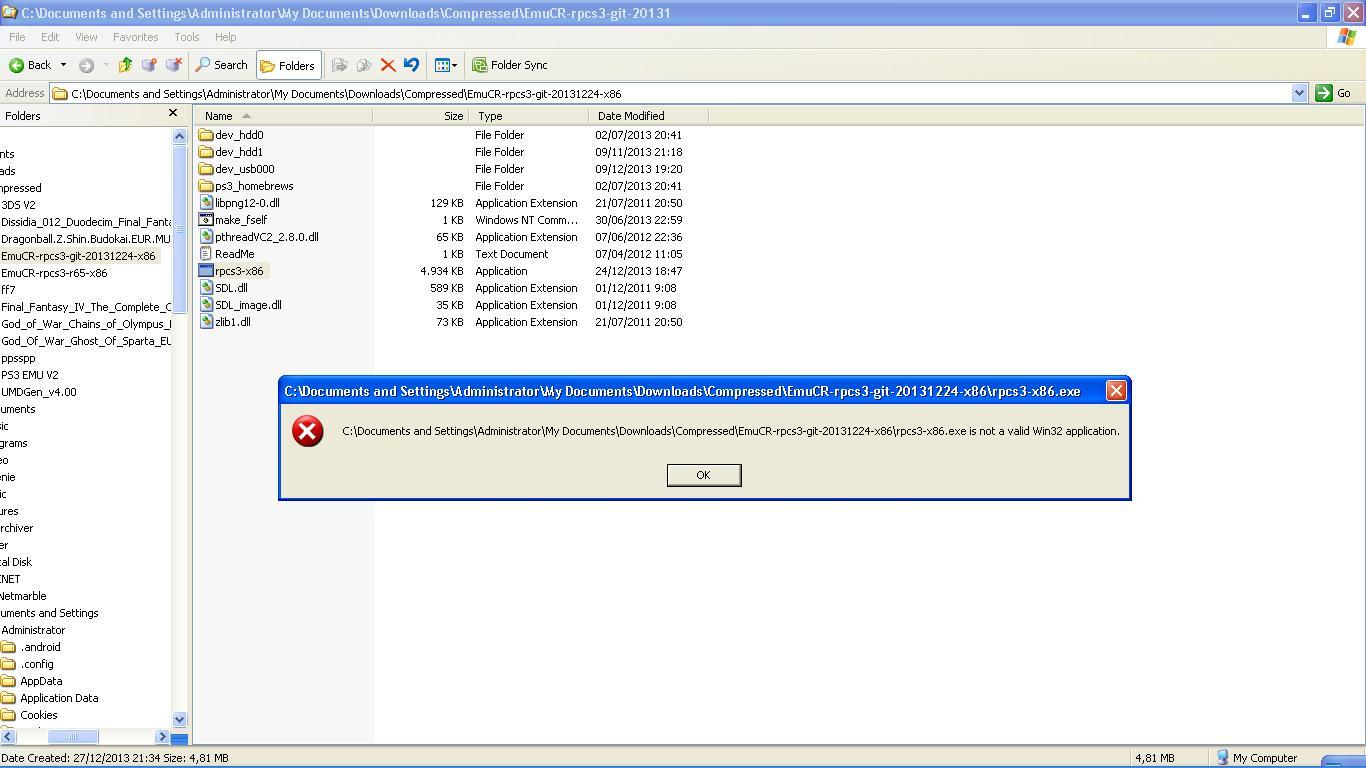Sort files by the Size column
The height and width of the screenshot is (768, 1366).
coord(421,116)
